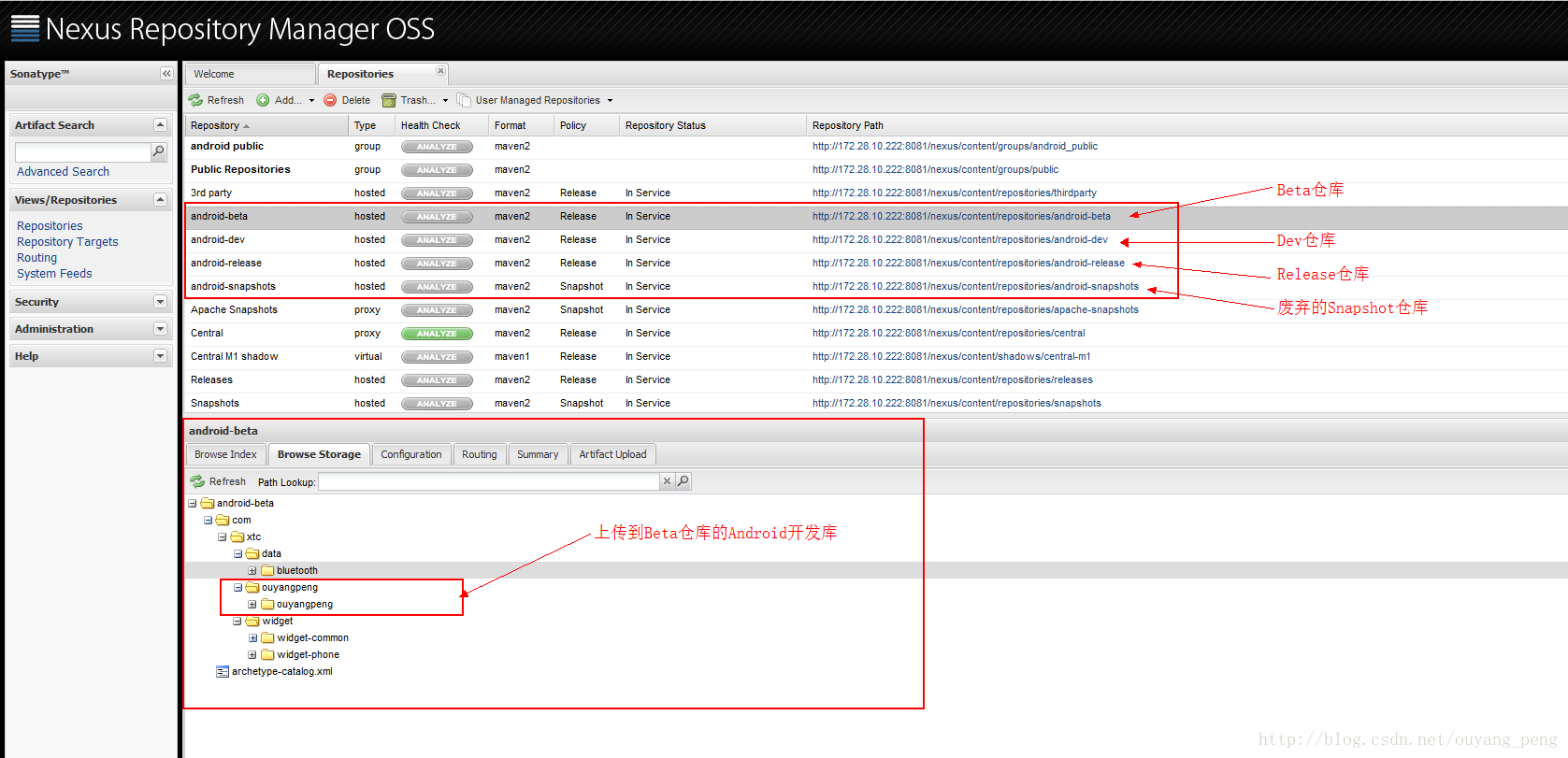Select the android-dev repository row
Screen dimensions: 1568x758
[876, 240]
